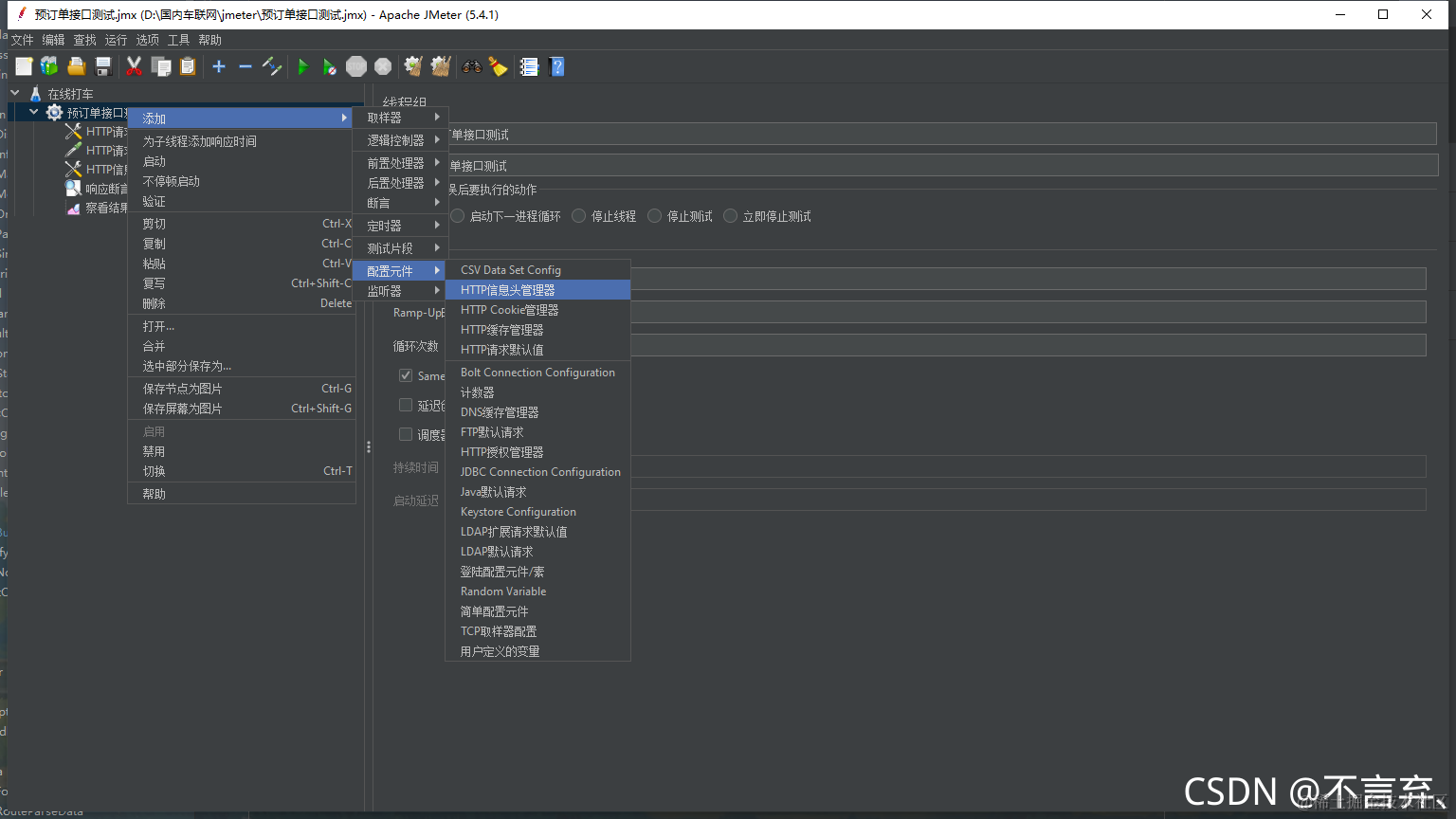Select 停止测试 radio button

(655, 216)
